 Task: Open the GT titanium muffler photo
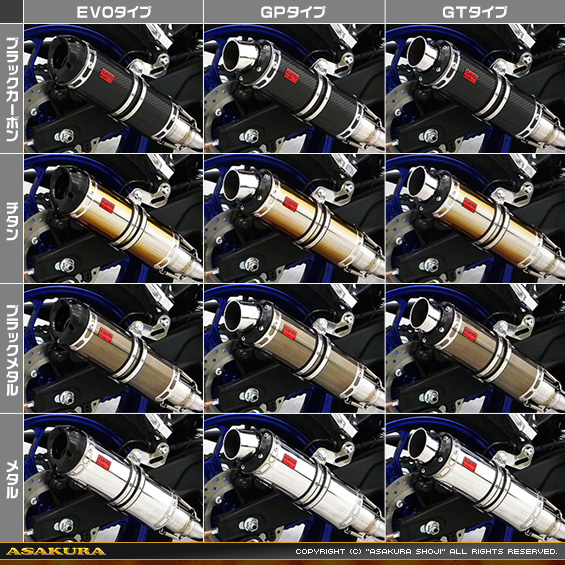click(x=475, y=218)
